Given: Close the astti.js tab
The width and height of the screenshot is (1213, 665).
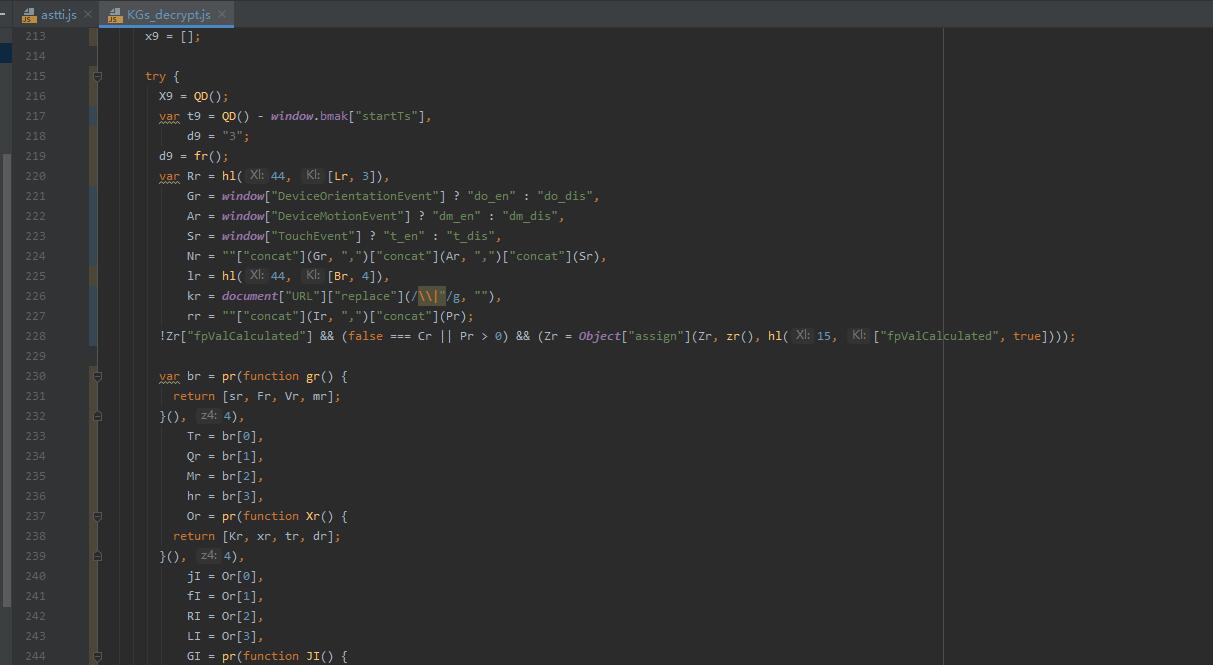Looking at the screenshot, I should coord(87,14).
